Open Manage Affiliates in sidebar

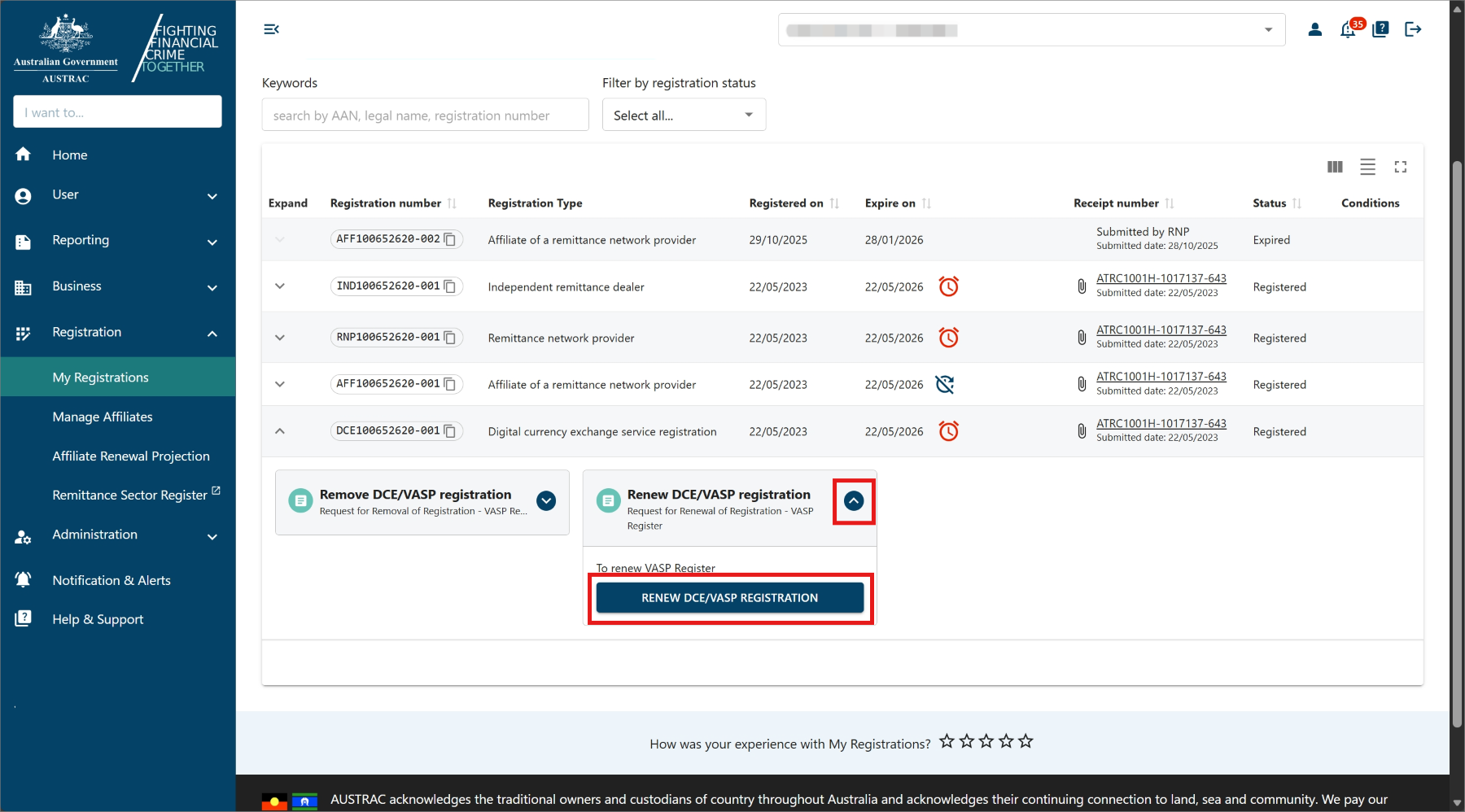click(x=103, y=417)
